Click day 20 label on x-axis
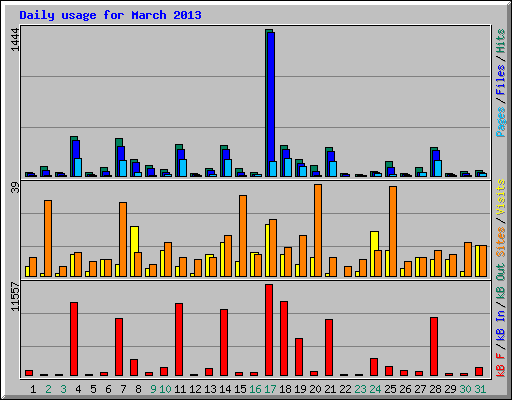 tap(315, 389)
